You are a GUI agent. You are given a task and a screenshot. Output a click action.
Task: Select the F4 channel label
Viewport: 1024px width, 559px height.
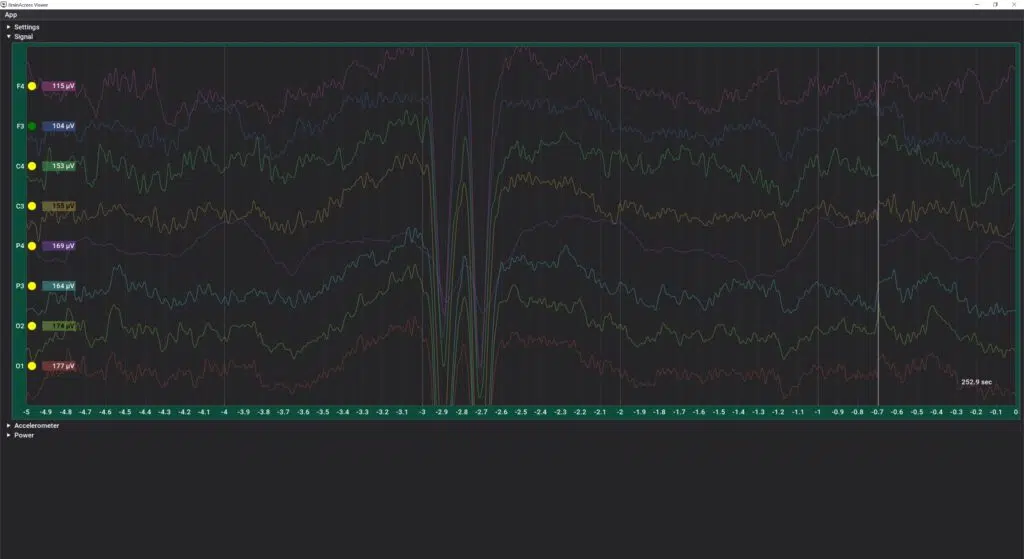(x=20, y=86)
